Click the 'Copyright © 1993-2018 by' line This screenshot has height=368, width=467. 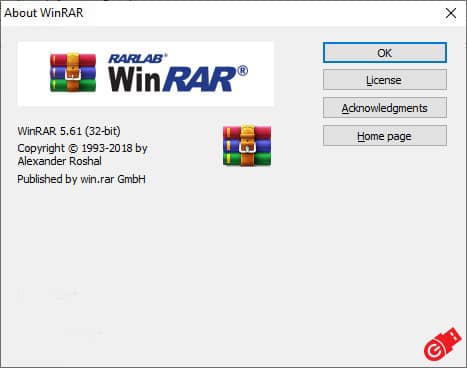coord(82,148)
